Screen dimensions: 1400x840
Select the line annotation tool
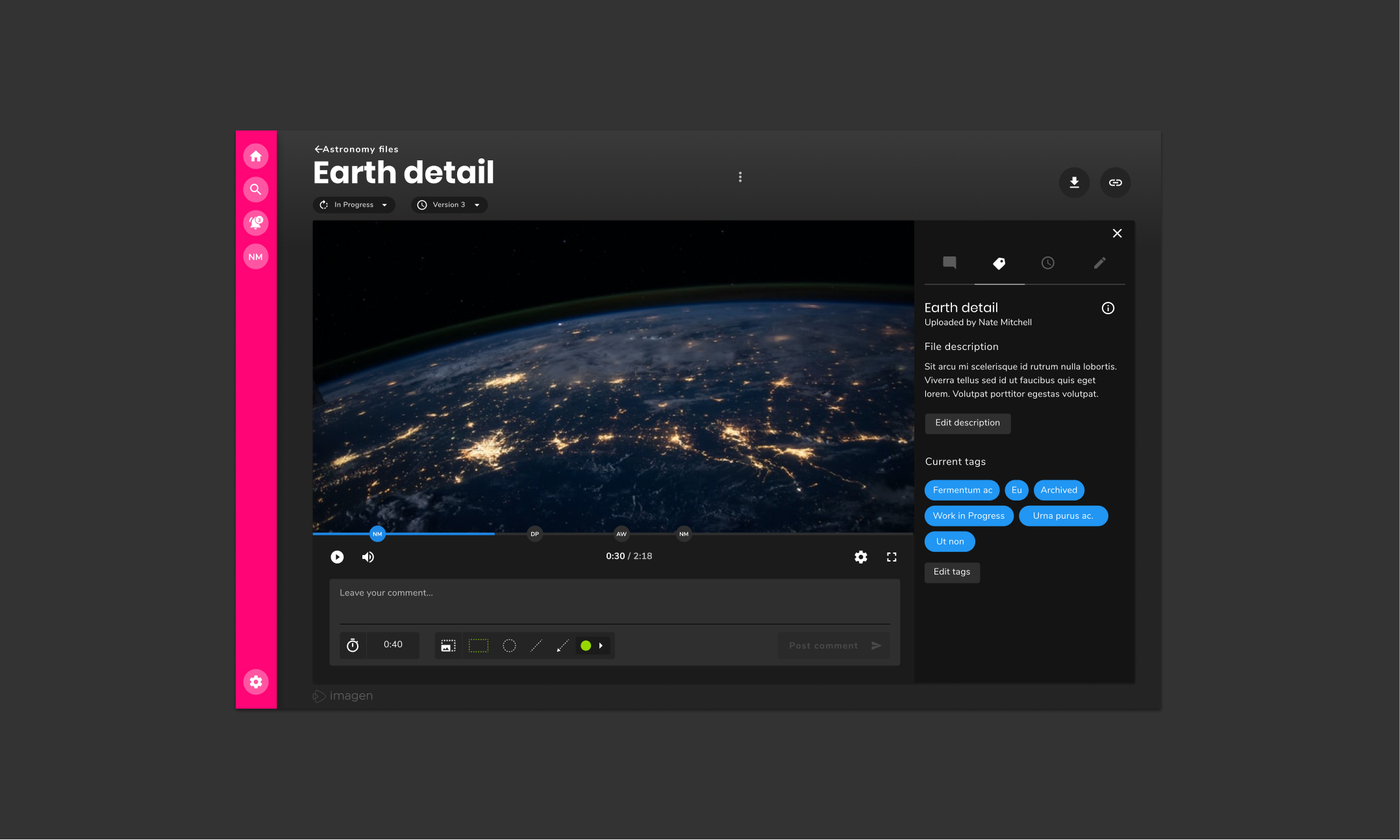click(536, 646)
